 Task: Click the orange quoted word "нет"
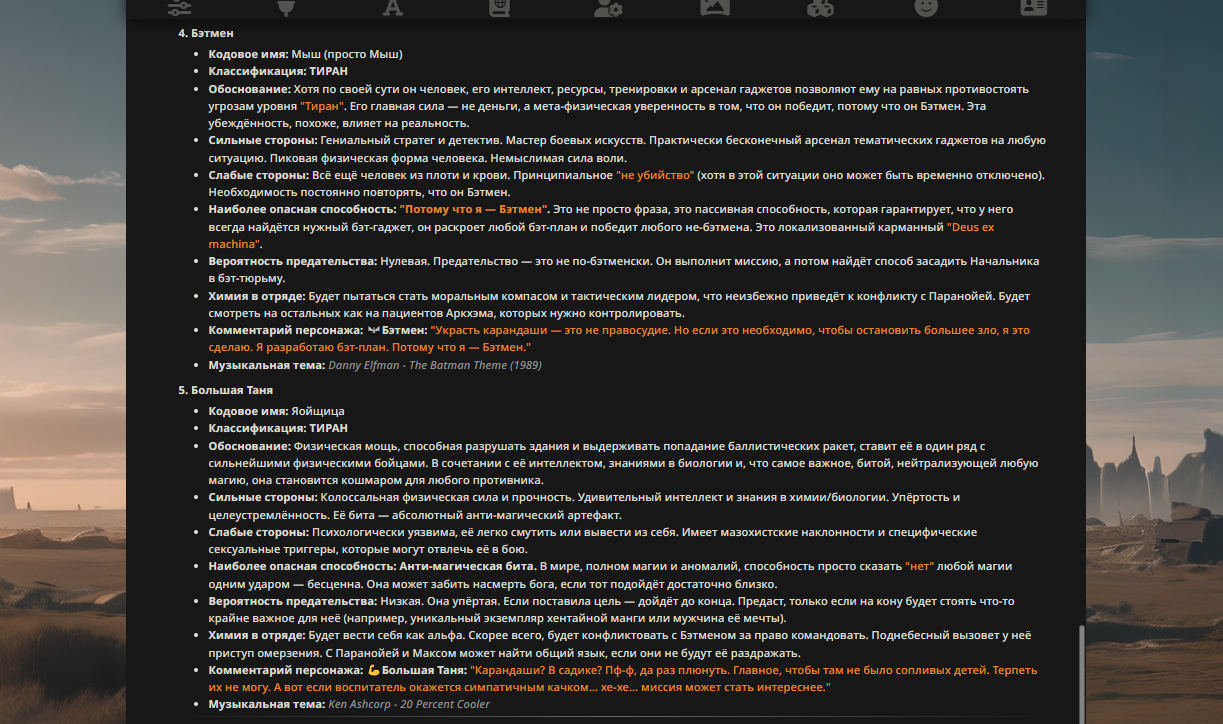[920, 566]
